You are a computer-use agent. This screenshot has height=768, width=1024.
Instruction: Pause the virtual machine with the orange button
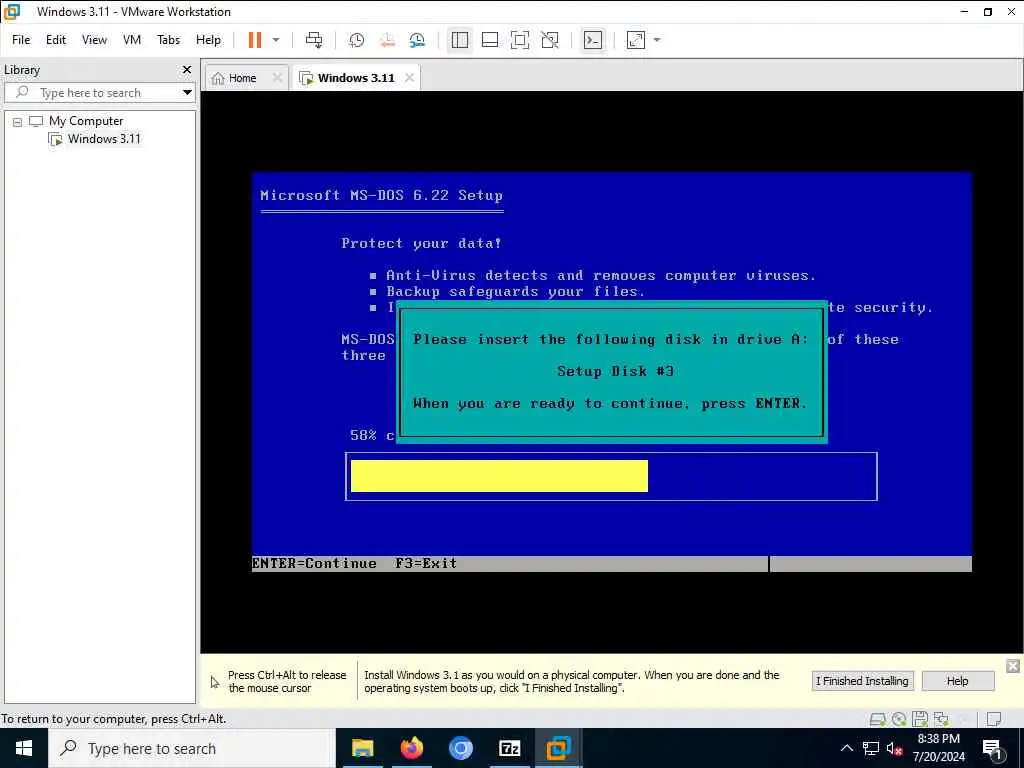255,40
